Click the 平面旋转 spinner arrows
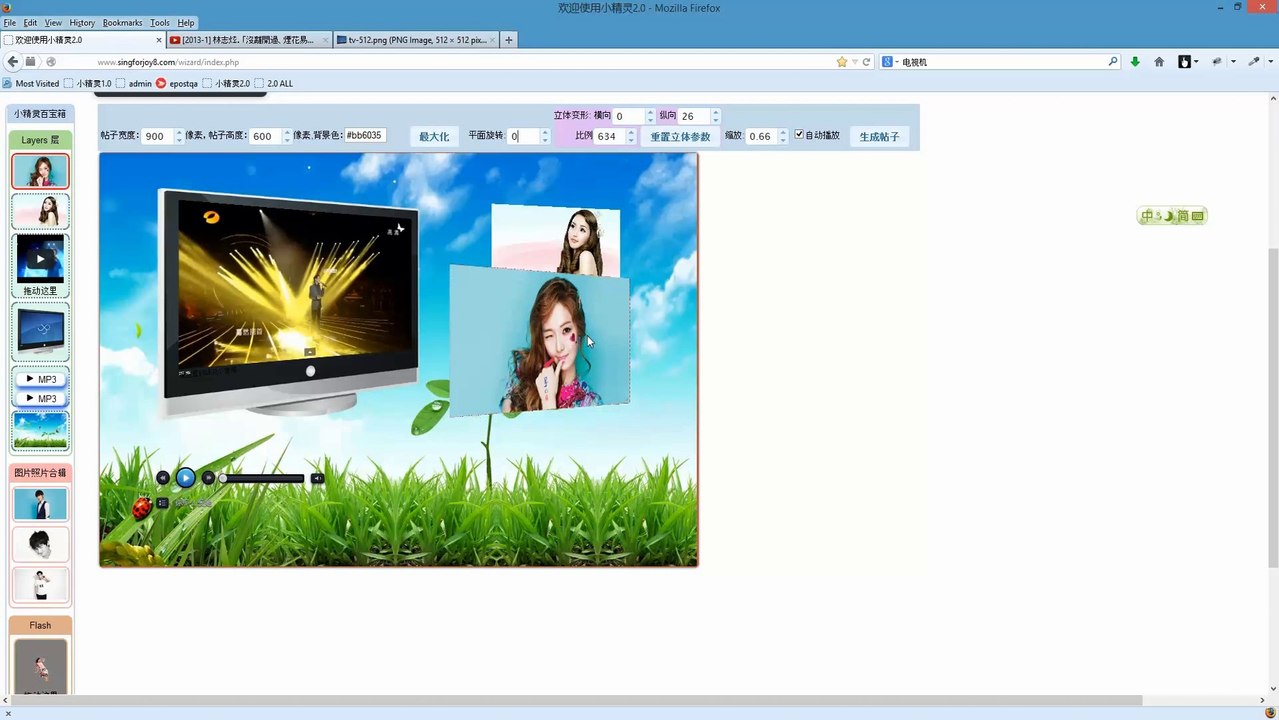Image resolution: width=1279 pixels, height=720 pixels. pyautogui.click(x=545, y=136)
